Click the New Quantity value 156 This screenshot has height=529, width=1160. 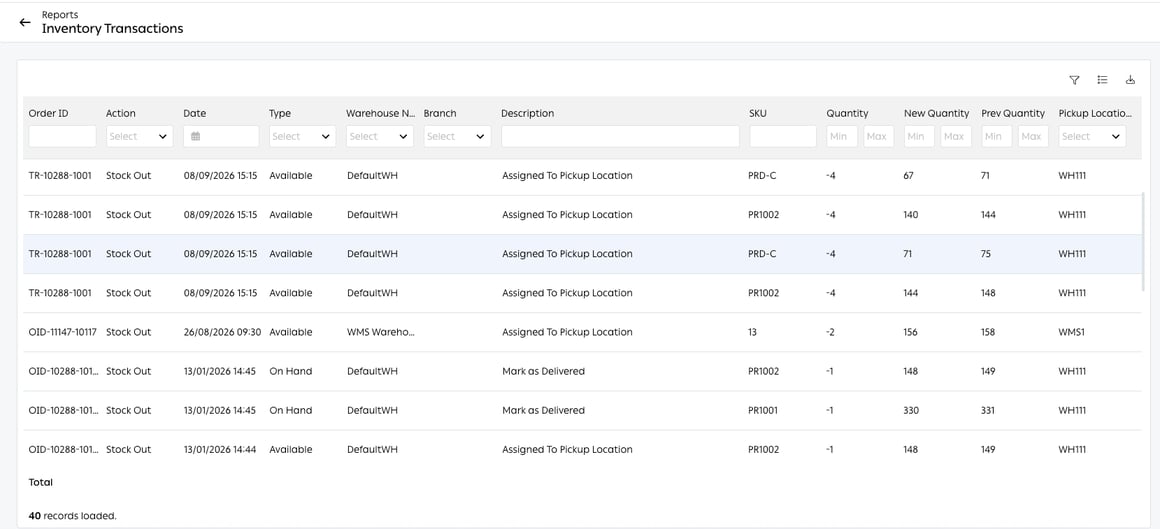911,332
